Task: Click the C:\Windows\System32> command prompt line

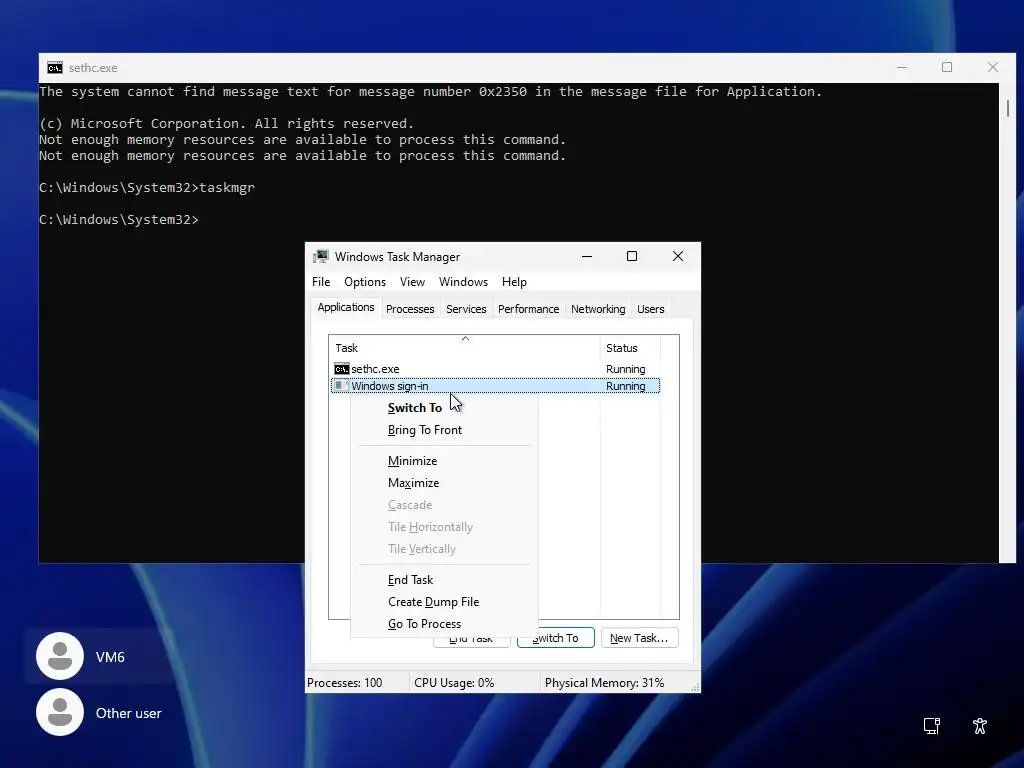Action: (x=119, y=220)
